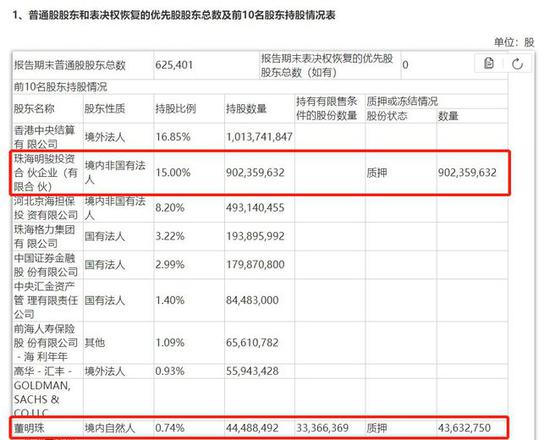
Task: Click shareholder '高华-汇丰-GOLDMAN, SACHS'
Action: pyautogui.click(x=43, y=392)
